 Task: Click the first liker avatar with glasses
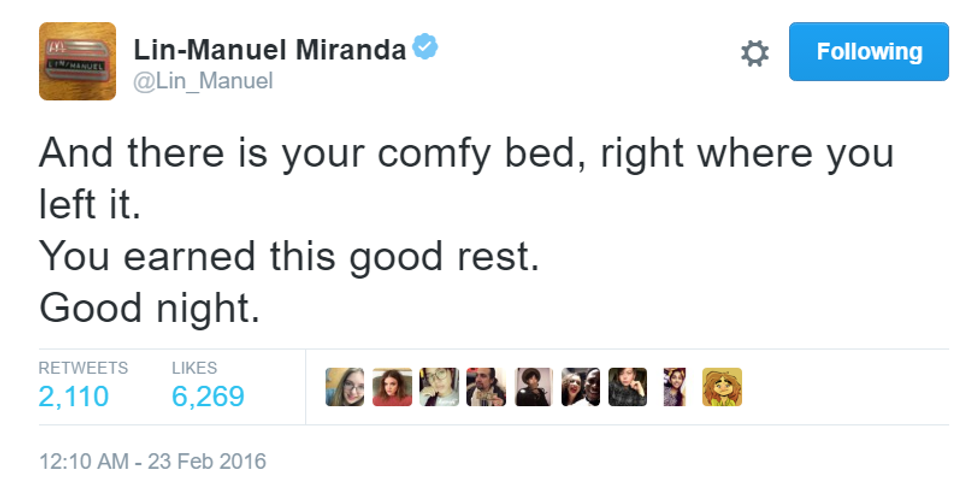click(x=345, y=387)
